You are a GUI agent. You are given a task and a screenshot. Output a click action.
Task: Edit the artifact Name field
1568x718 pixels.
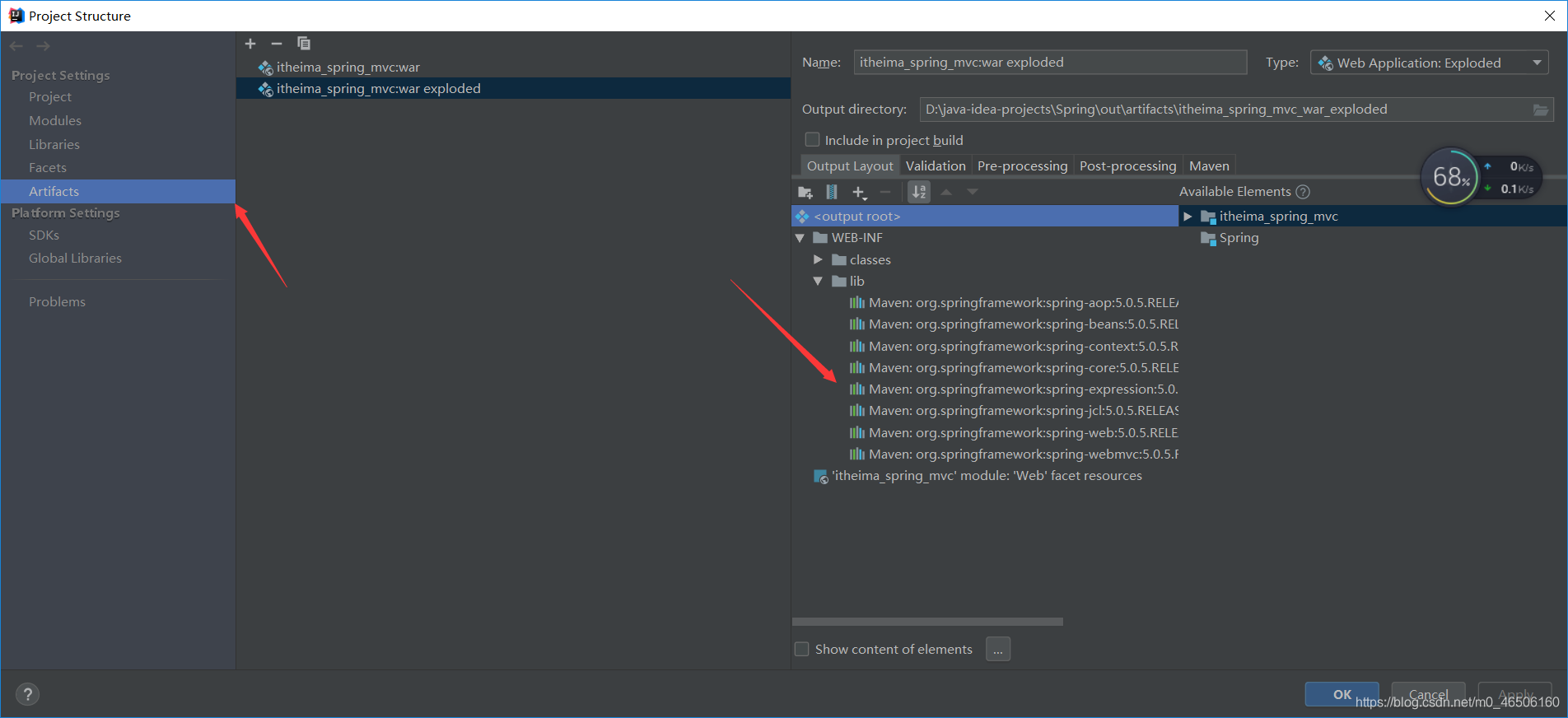point(1050,63)
